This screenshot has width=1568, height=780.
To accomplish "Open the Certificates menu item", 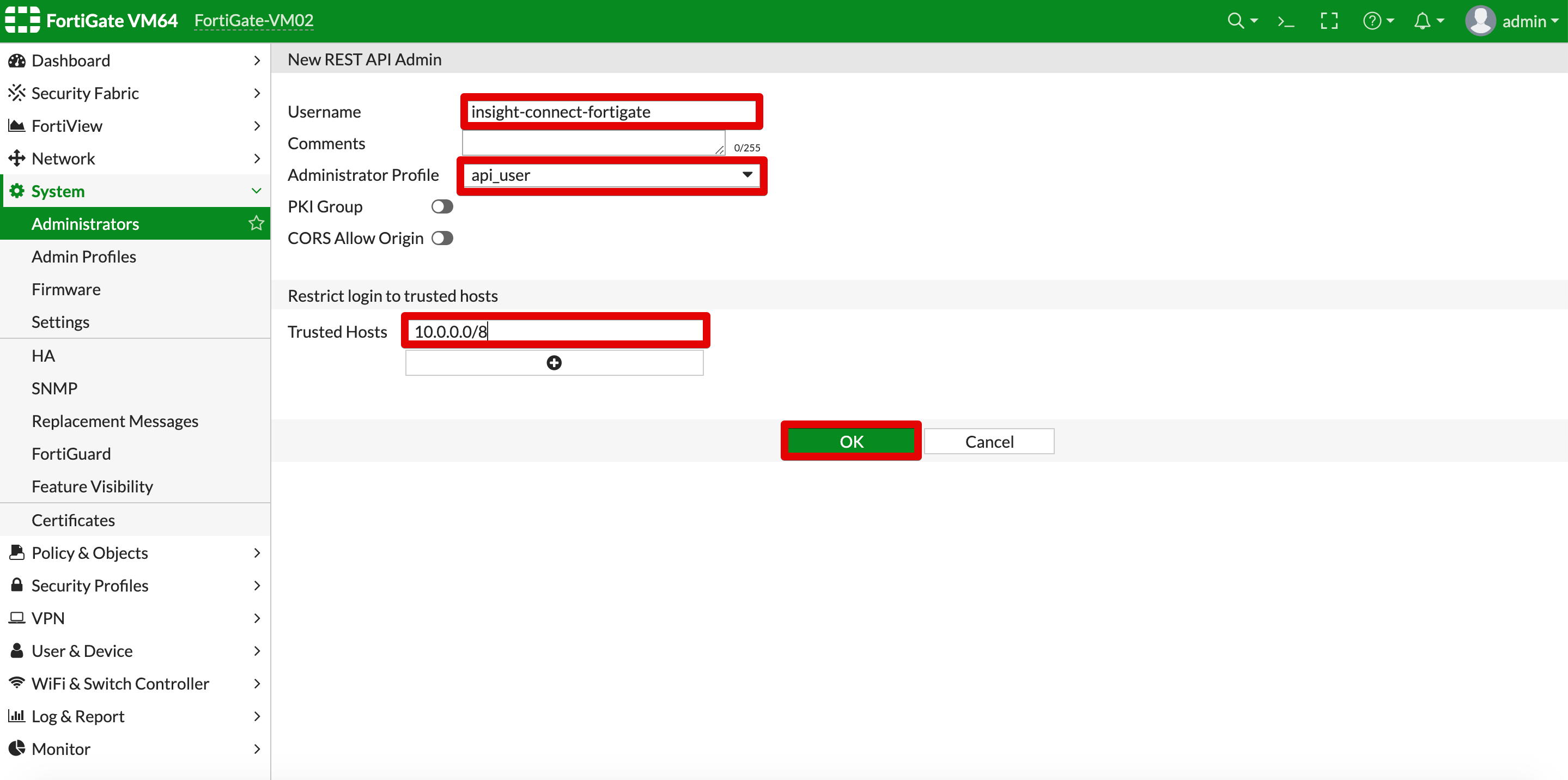I will click(73, 520).
